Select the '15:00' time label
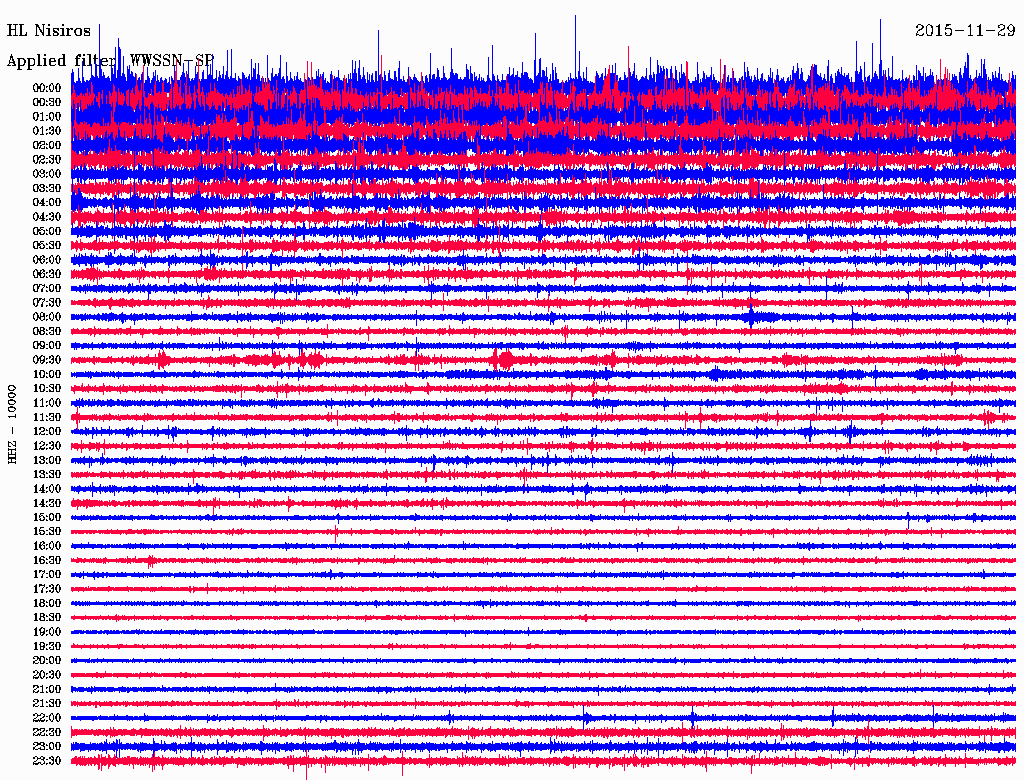 pyautogui.click(x=47, y=517)
